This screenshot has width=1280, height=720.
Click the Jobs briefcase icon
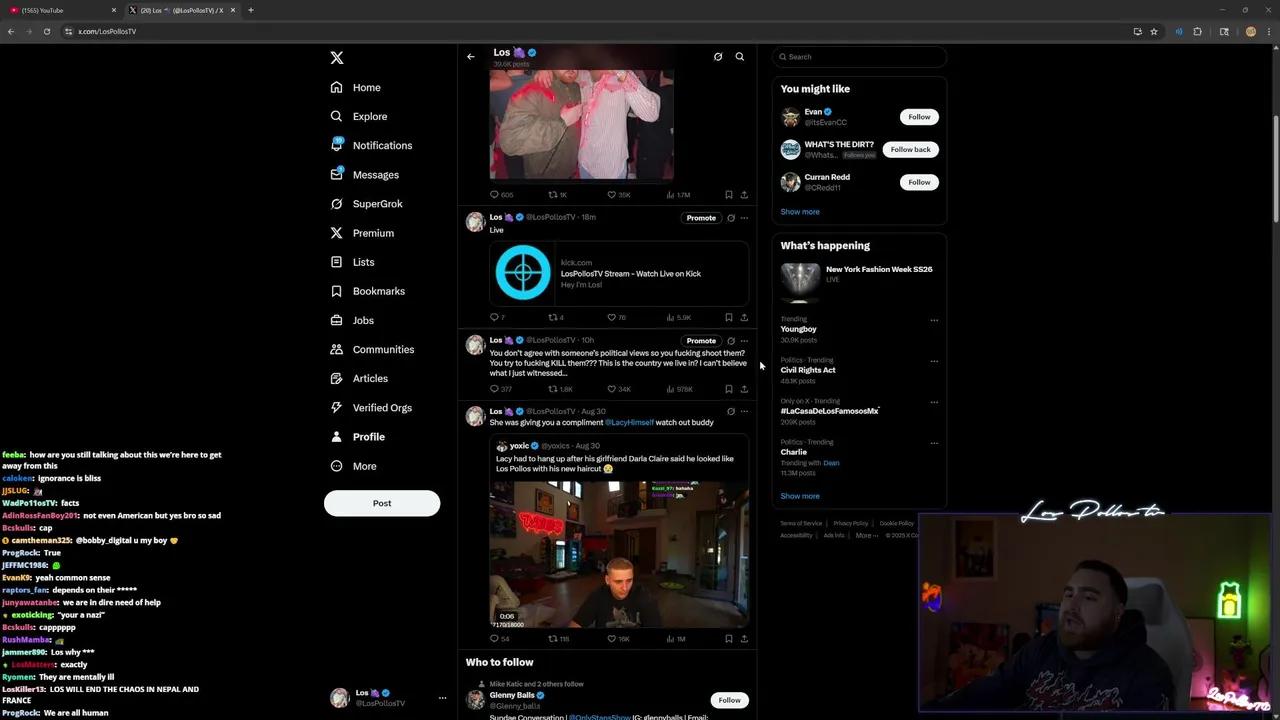[x=337, y=320]
